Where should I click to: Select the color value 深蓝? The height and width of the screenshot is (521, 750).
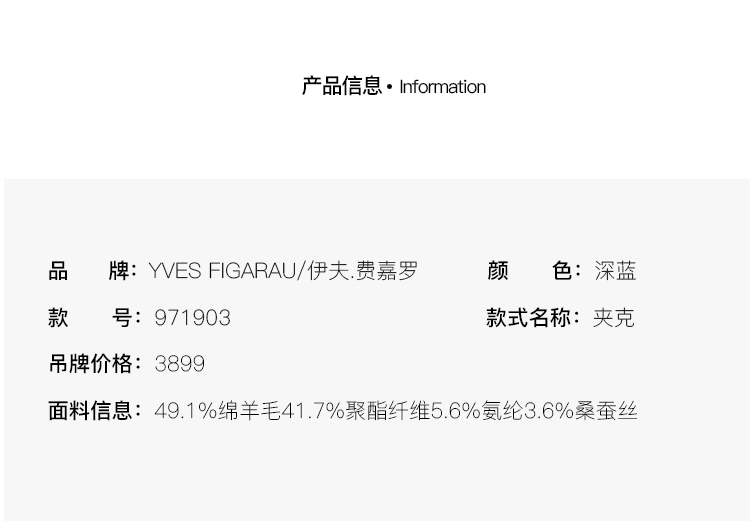(x=615, y=271)
